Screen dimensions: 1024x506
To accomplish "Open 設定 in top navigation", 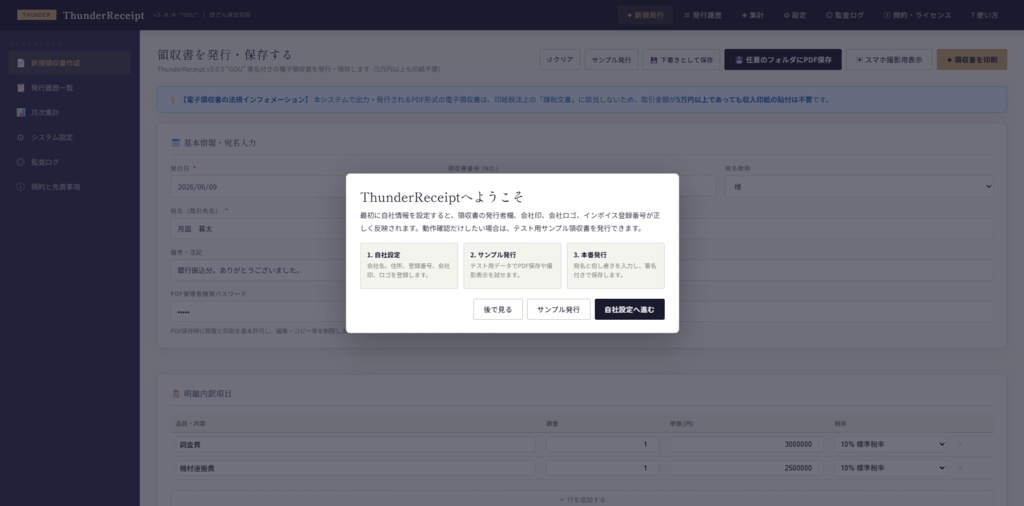I will (795, 15).
